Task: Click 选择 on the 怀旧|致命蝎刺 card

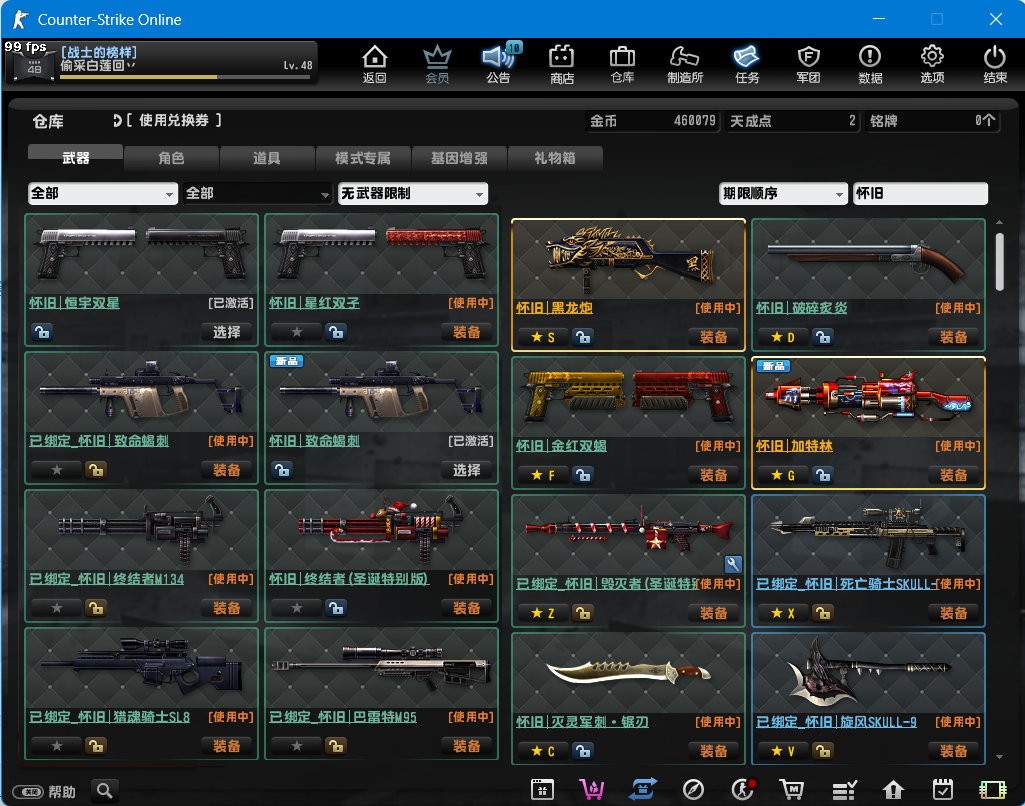Action: pos(467,470)
